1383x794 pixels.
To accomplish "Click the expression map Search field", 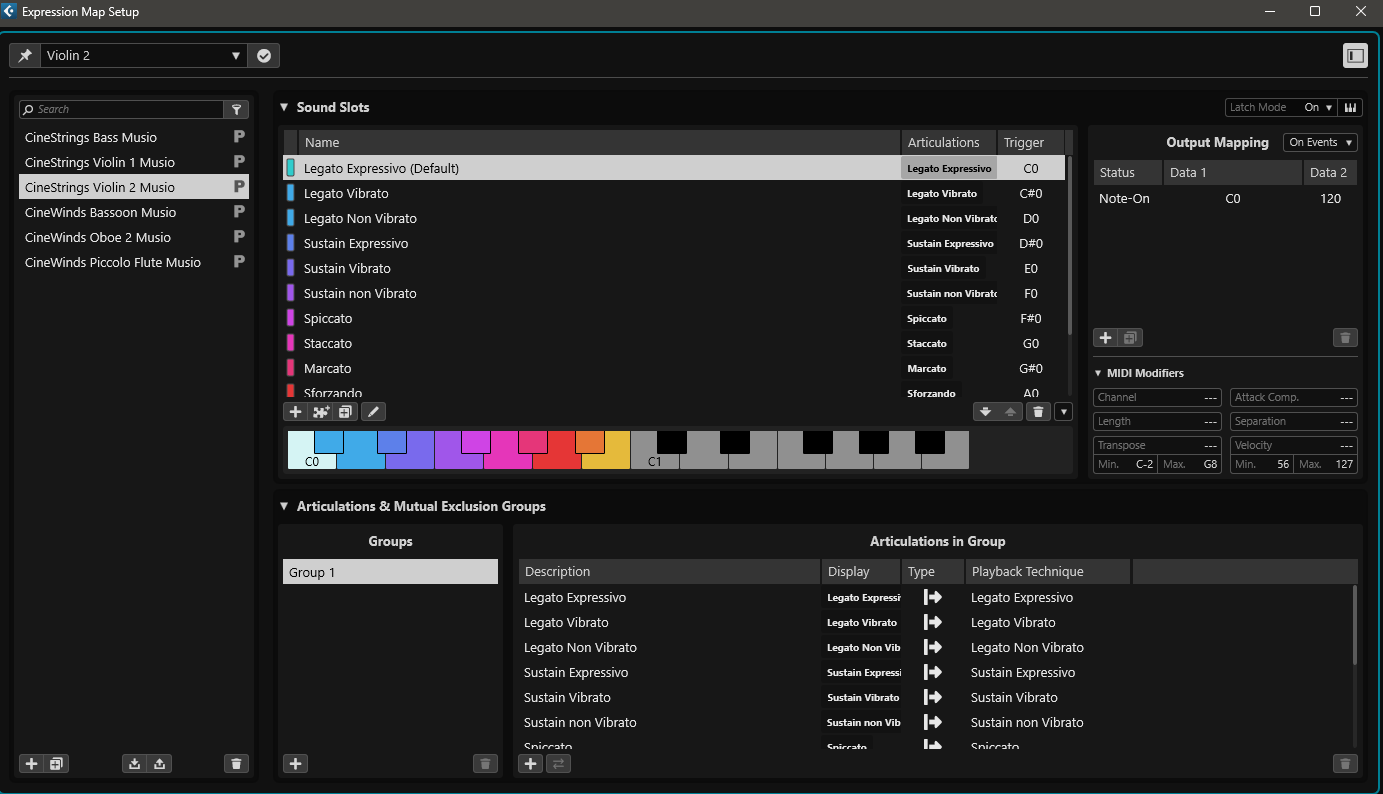I will tap(122, 110).
